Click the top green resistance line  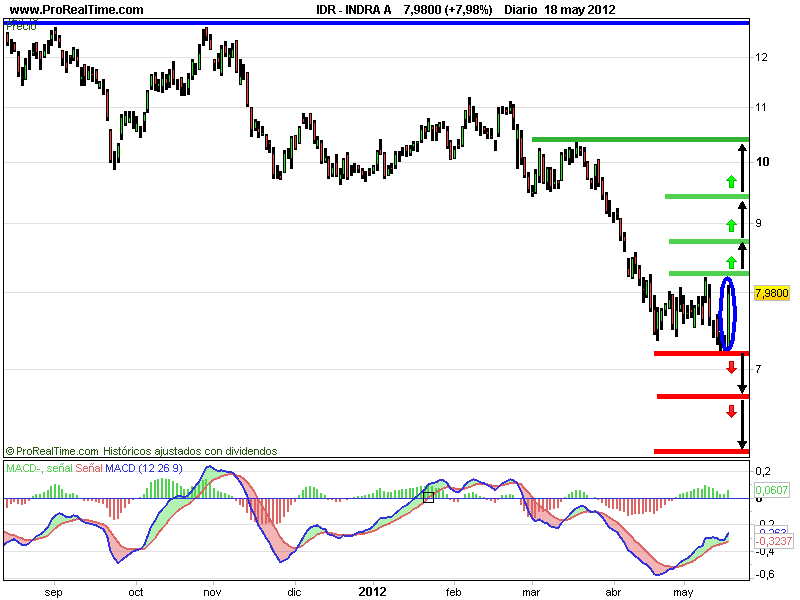tap(640, 139)
